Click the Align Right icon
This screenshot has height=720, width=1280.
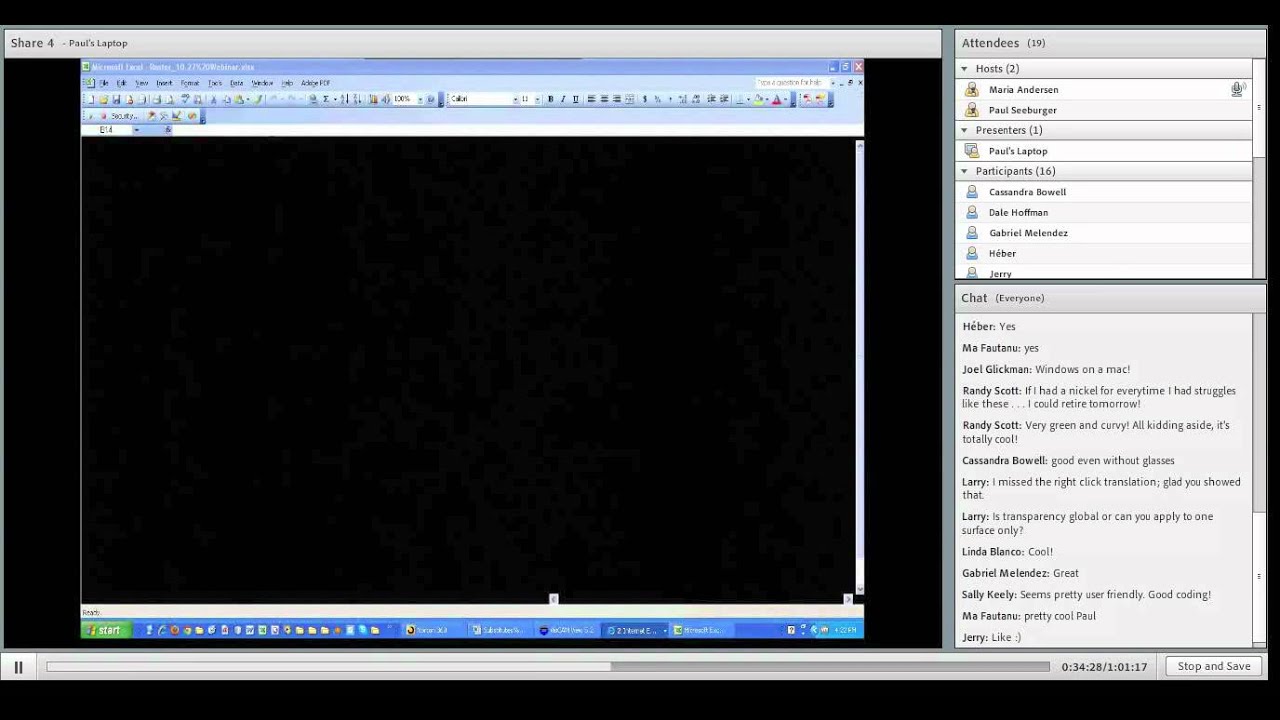click(x=617, y=99)
